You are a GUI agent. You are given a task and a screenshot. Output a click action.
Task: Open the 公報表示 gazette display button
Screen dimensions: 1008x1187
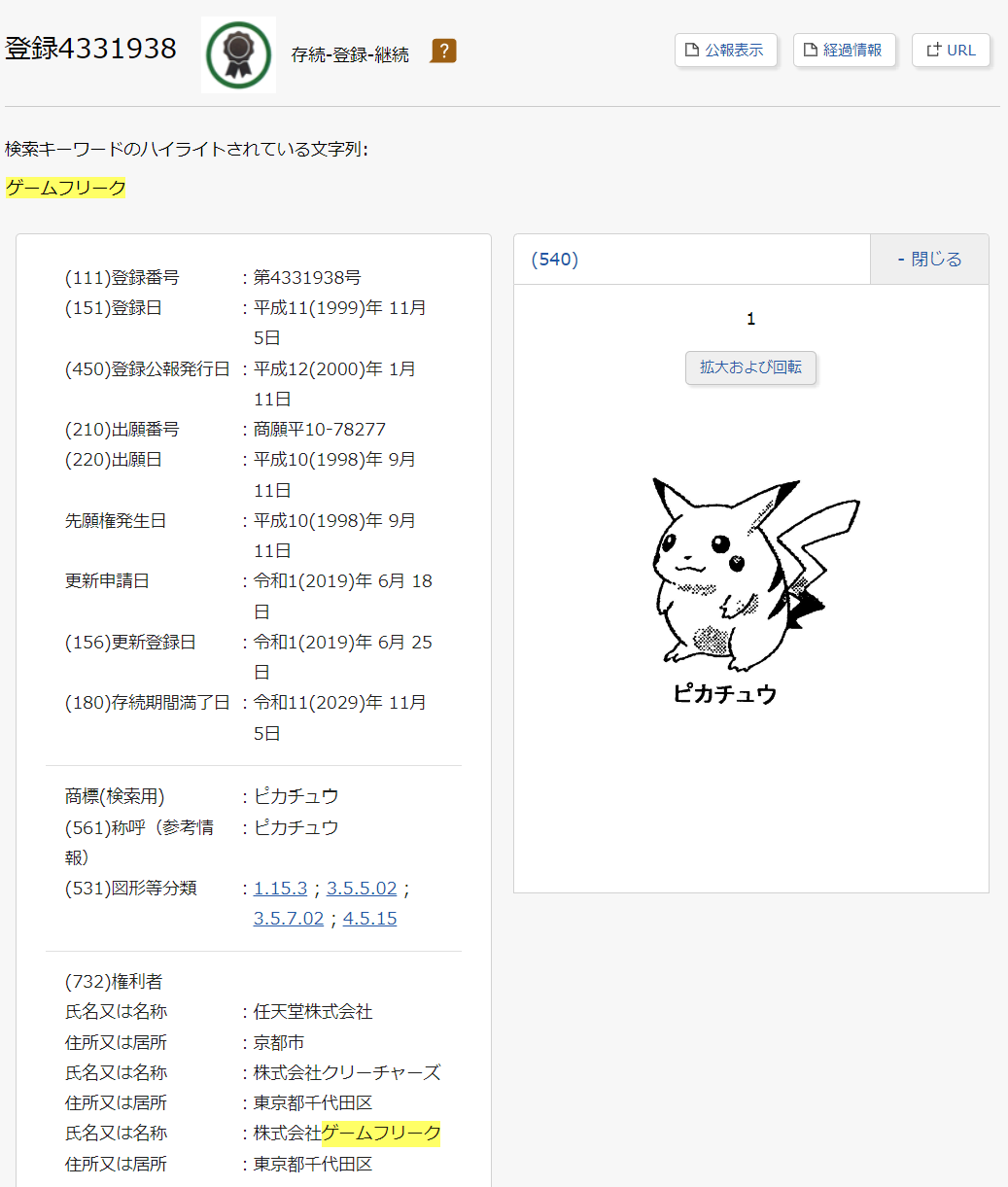(726, 51)
